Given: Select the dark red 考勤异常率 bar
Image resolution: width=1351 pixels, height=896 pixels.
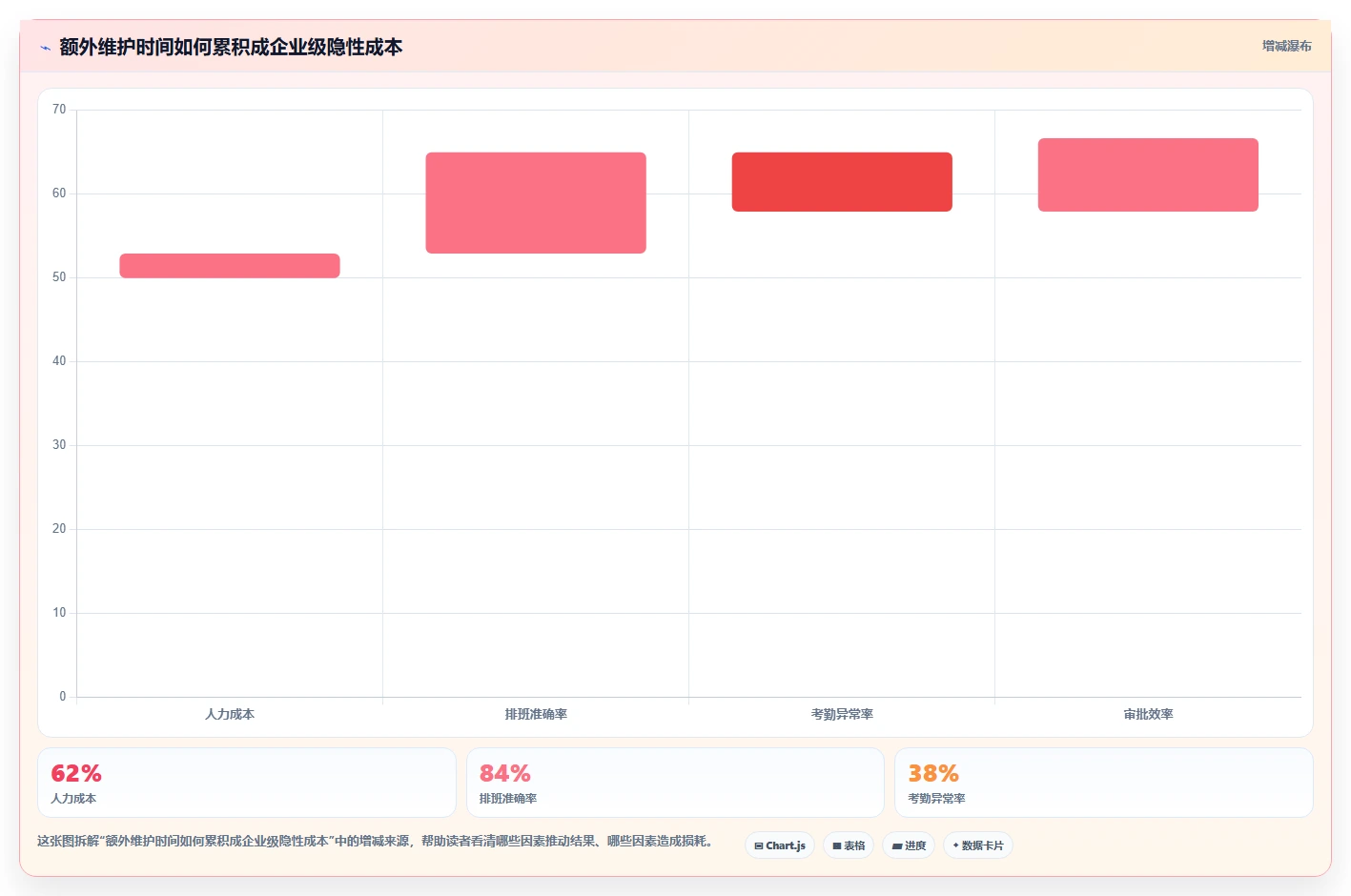Looking at the screenshot, I should pyautogui.click(x=842, y=182).
